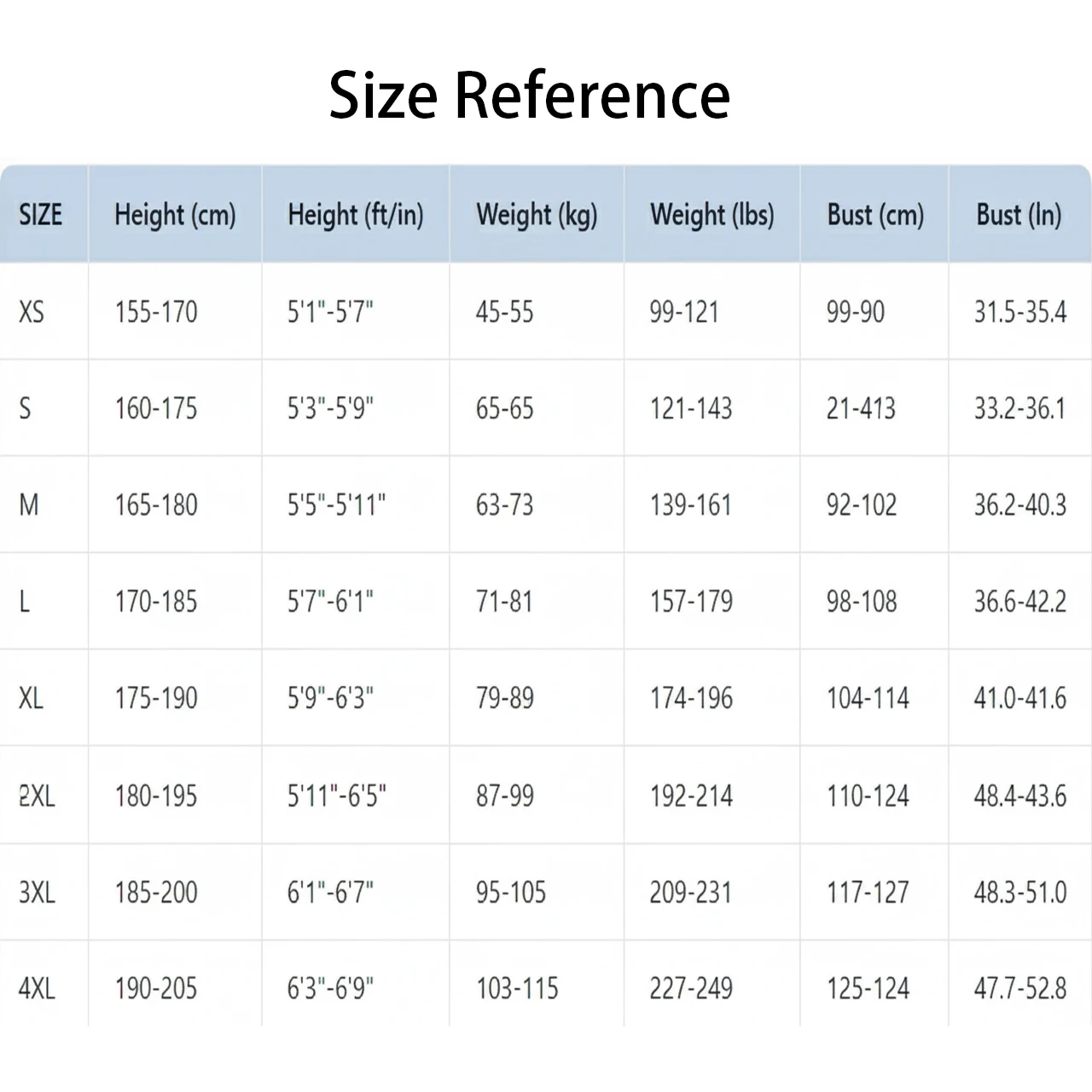
Task: Click the 4XL size row label
Action: click(x=37, y=989)
